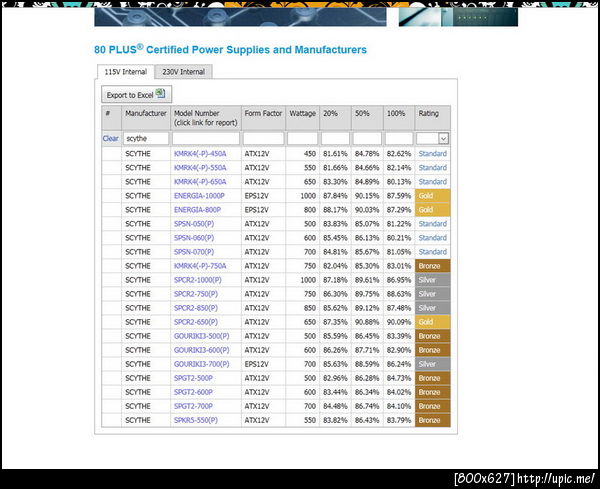
Task: Open the SPSN-060(P) report link
Action: 194,238
